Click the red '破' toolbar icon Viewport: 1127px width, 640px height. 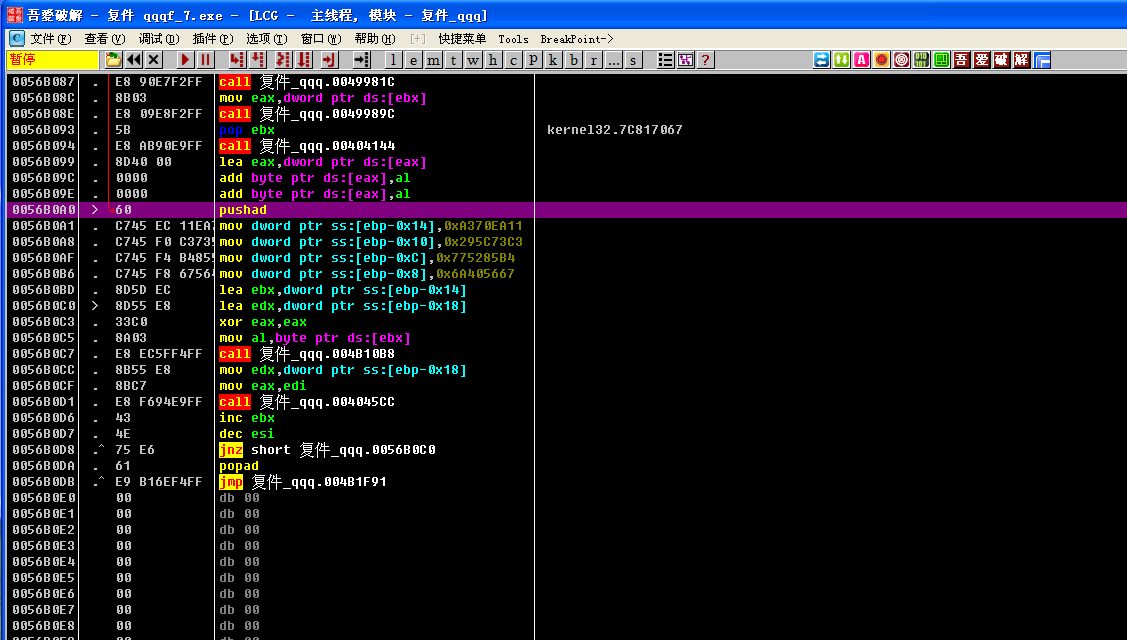coord(1002,60)
